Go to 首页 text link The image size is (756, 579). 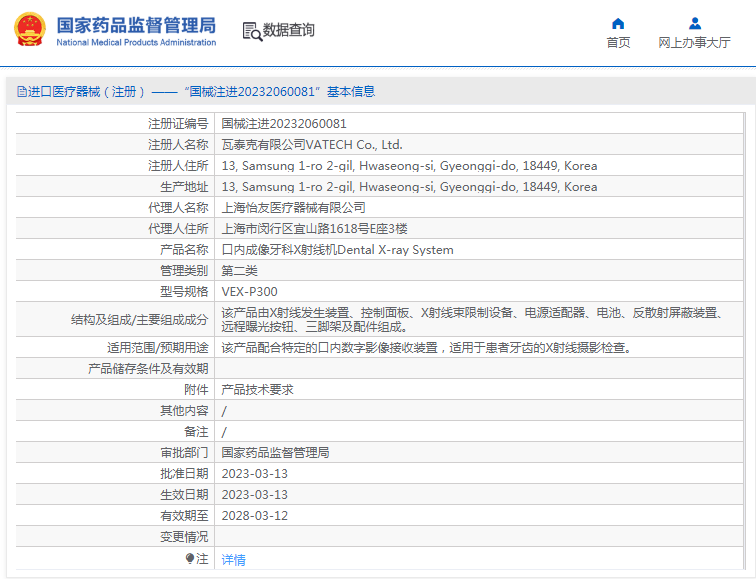[x=618, y=43]
